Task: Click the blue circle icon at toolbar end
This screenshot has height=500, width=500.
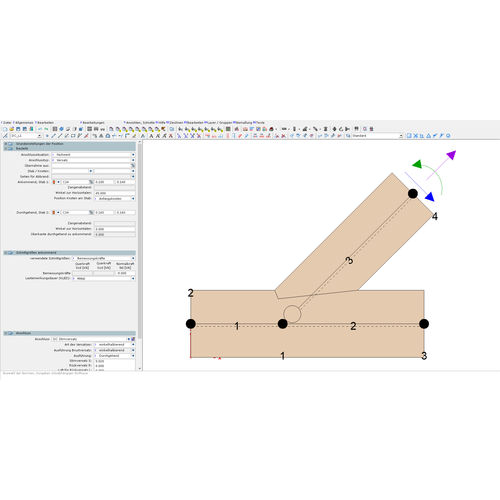Action: tap(448, 136)
